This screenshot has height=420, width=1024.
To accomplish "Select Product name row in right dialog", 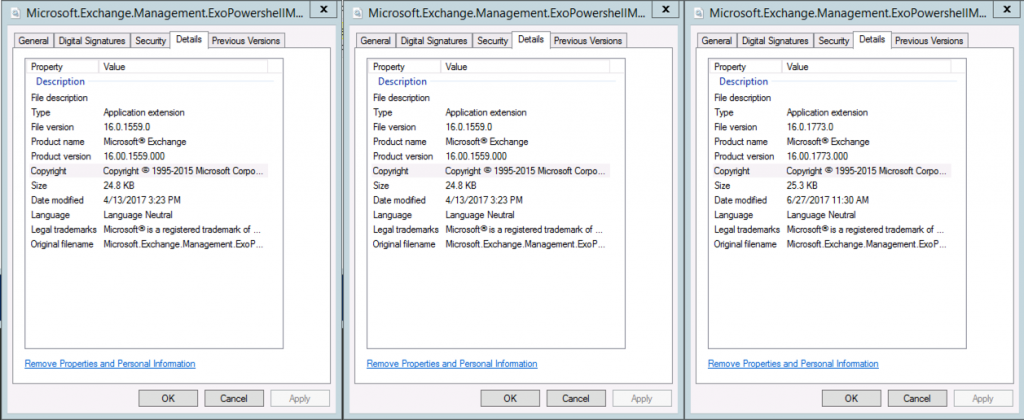I will tap(830, 142).
